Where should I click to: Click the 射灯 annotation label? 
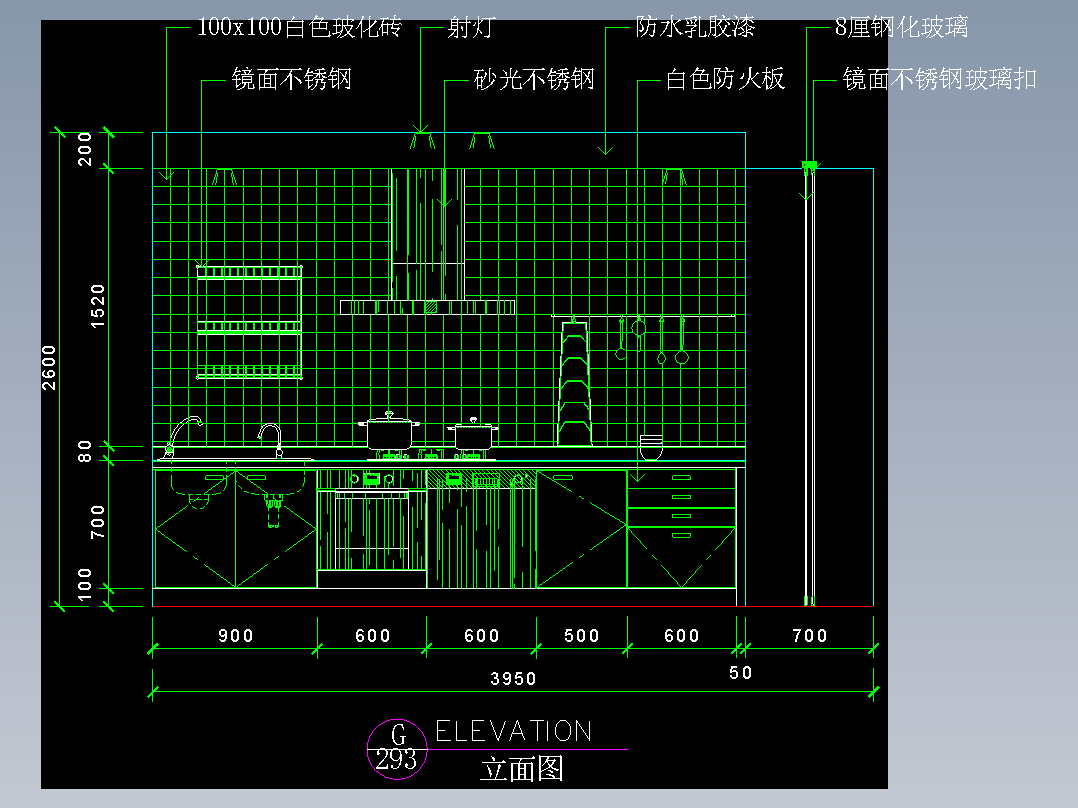470,27
